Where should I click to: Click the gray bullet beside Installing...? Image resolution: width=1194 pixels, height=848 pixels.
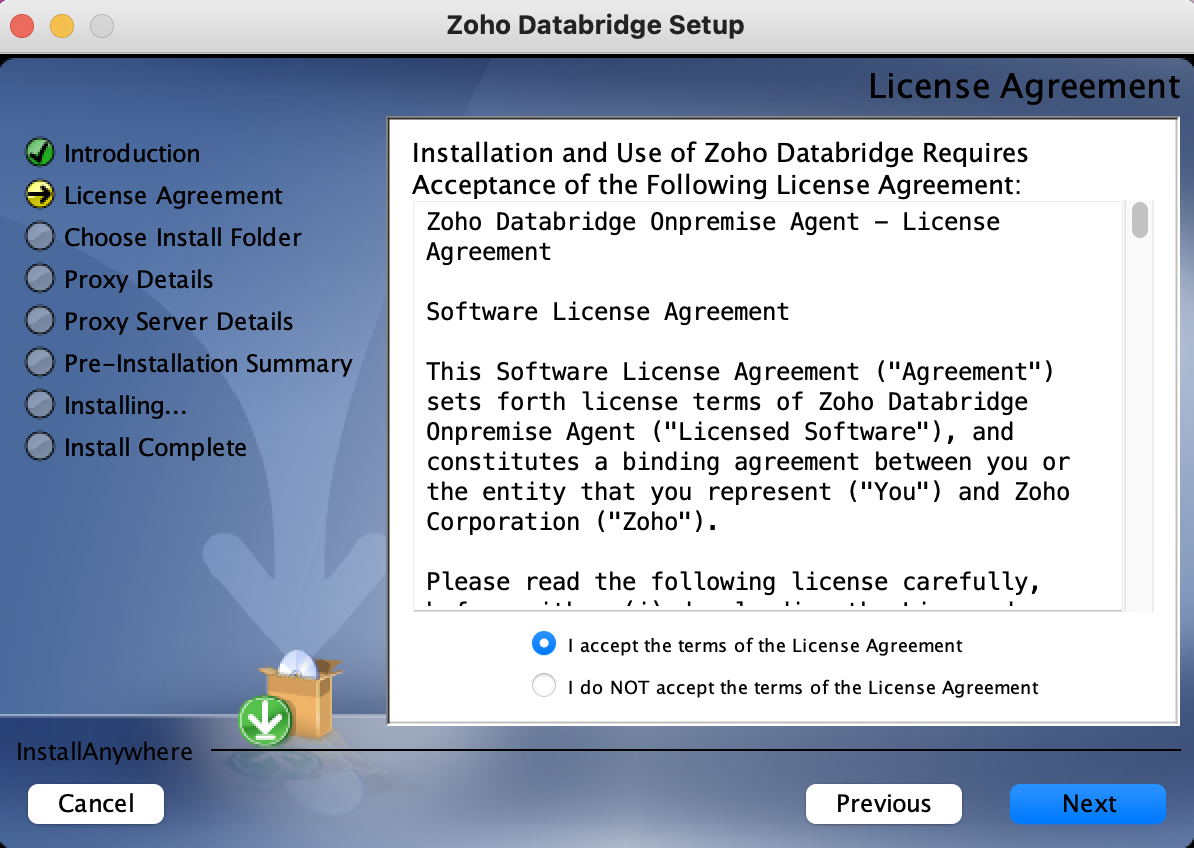coord(40,404)
